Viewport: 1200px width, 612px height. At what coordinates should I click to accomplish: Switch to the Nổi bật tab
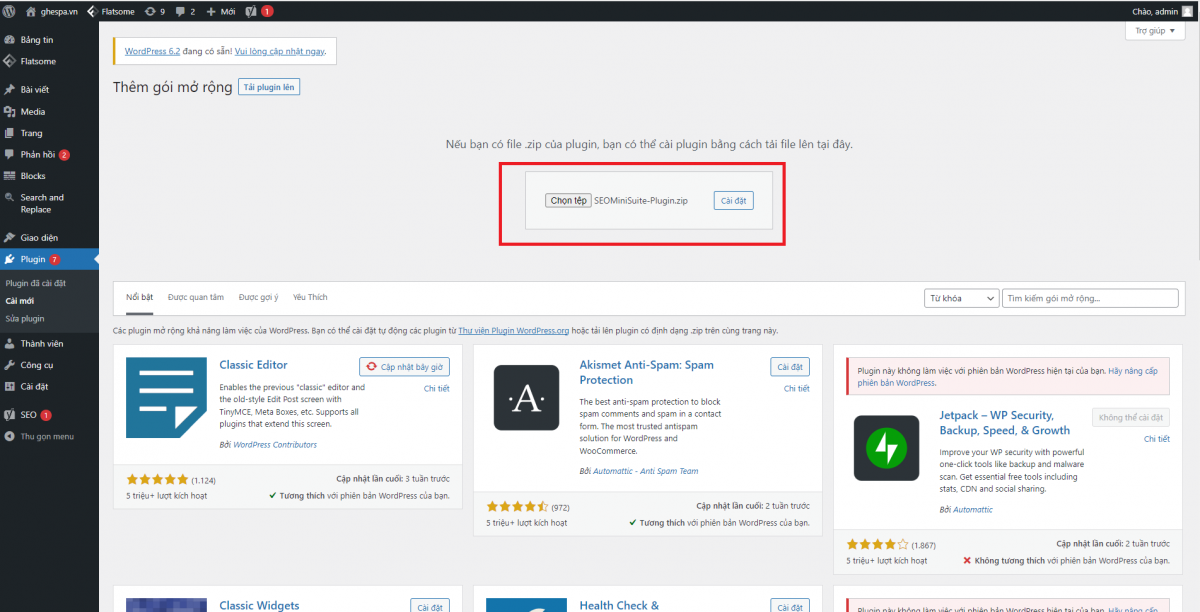pos(139,297)
